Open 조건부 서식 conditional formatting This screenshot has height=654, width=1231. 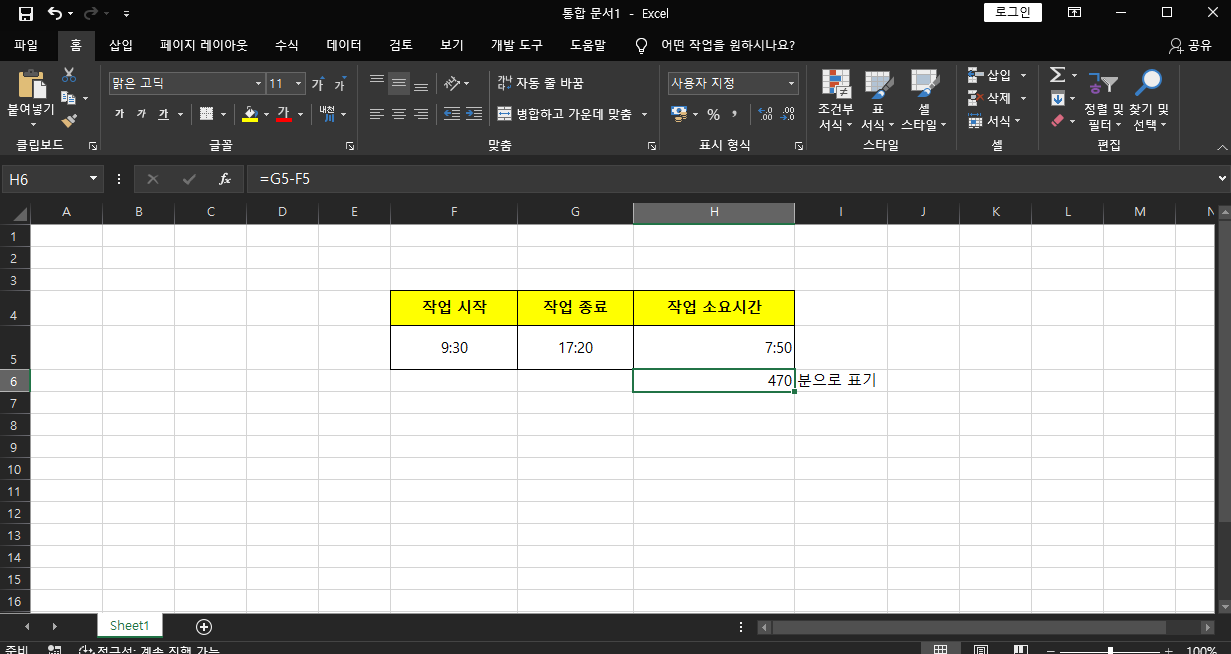pos(836,101)
